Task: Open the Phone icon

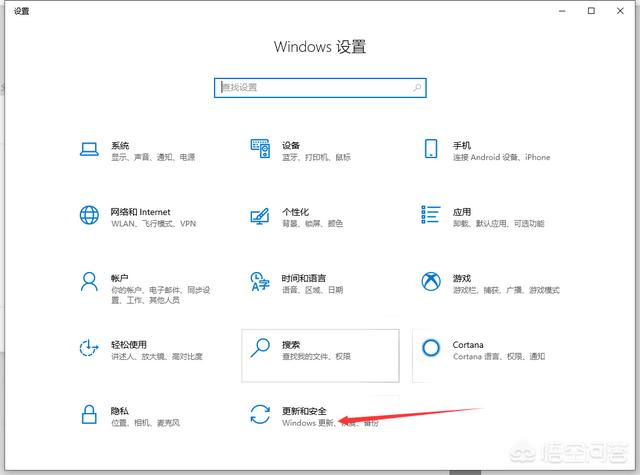Action: click(x=431, y=148)
